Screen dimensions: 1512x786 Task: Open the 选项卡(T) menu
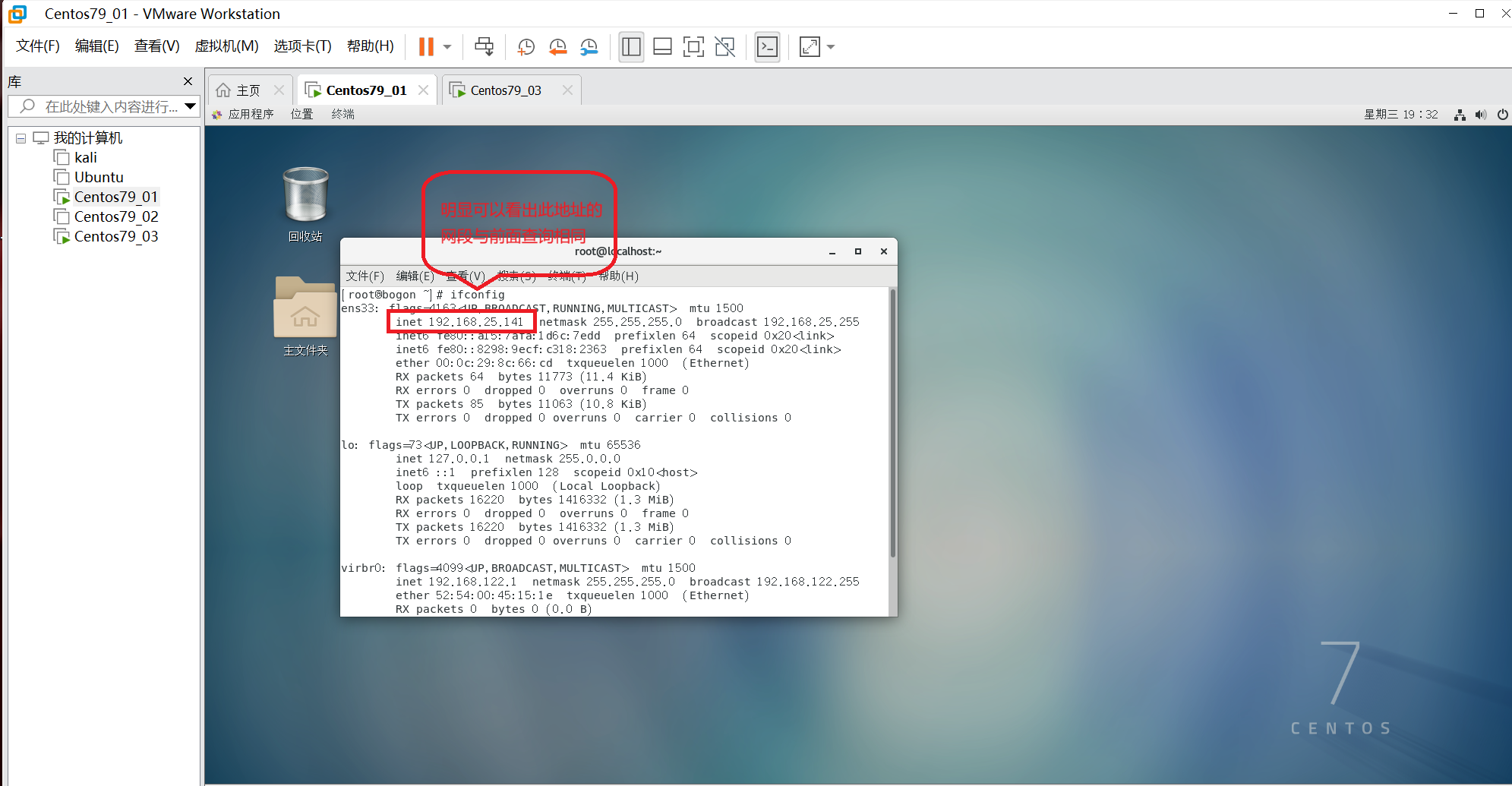point(303,46)
